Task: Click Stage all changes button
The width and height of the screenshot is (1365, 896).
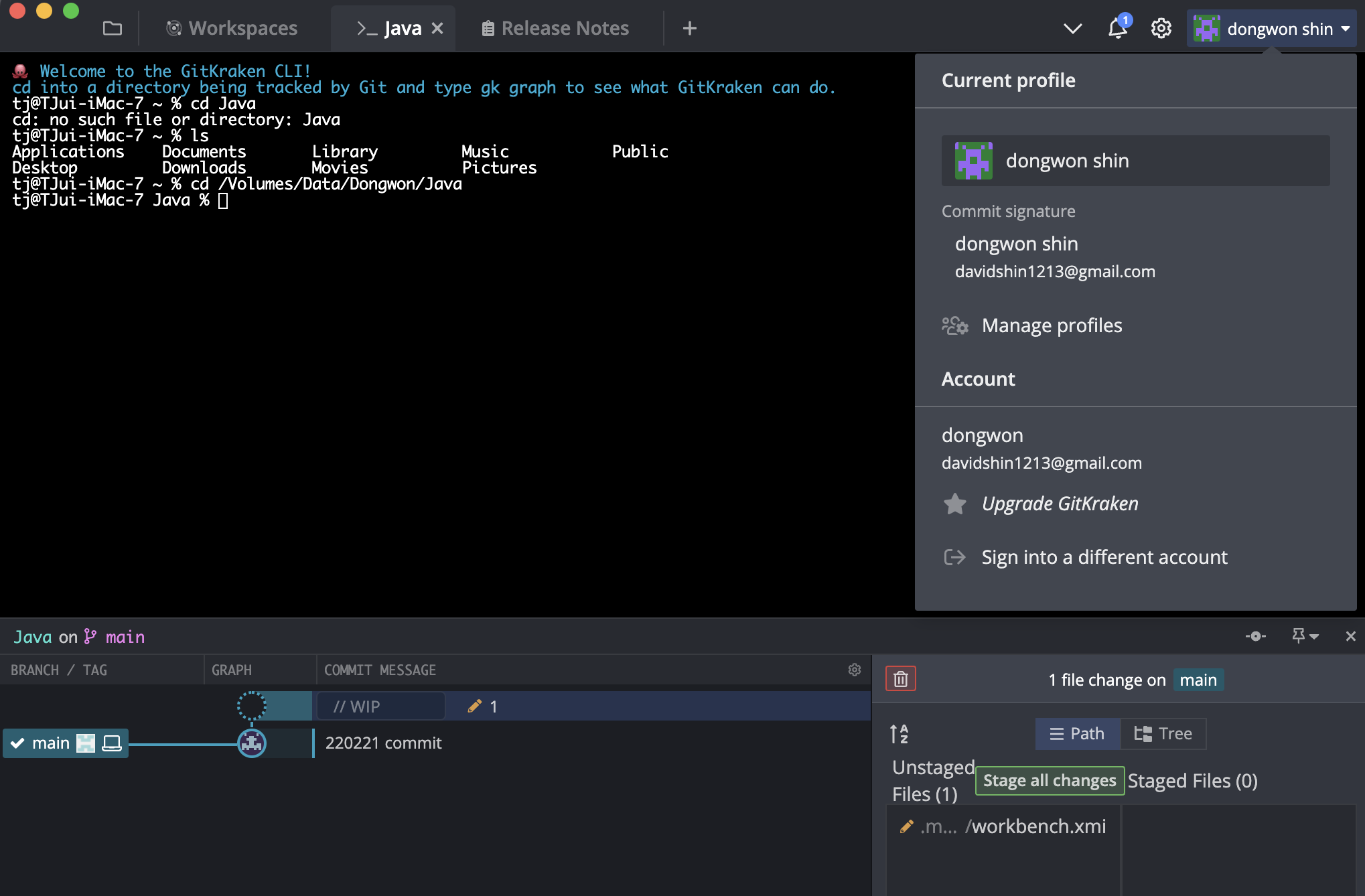Action: [x=1050, y=781]
